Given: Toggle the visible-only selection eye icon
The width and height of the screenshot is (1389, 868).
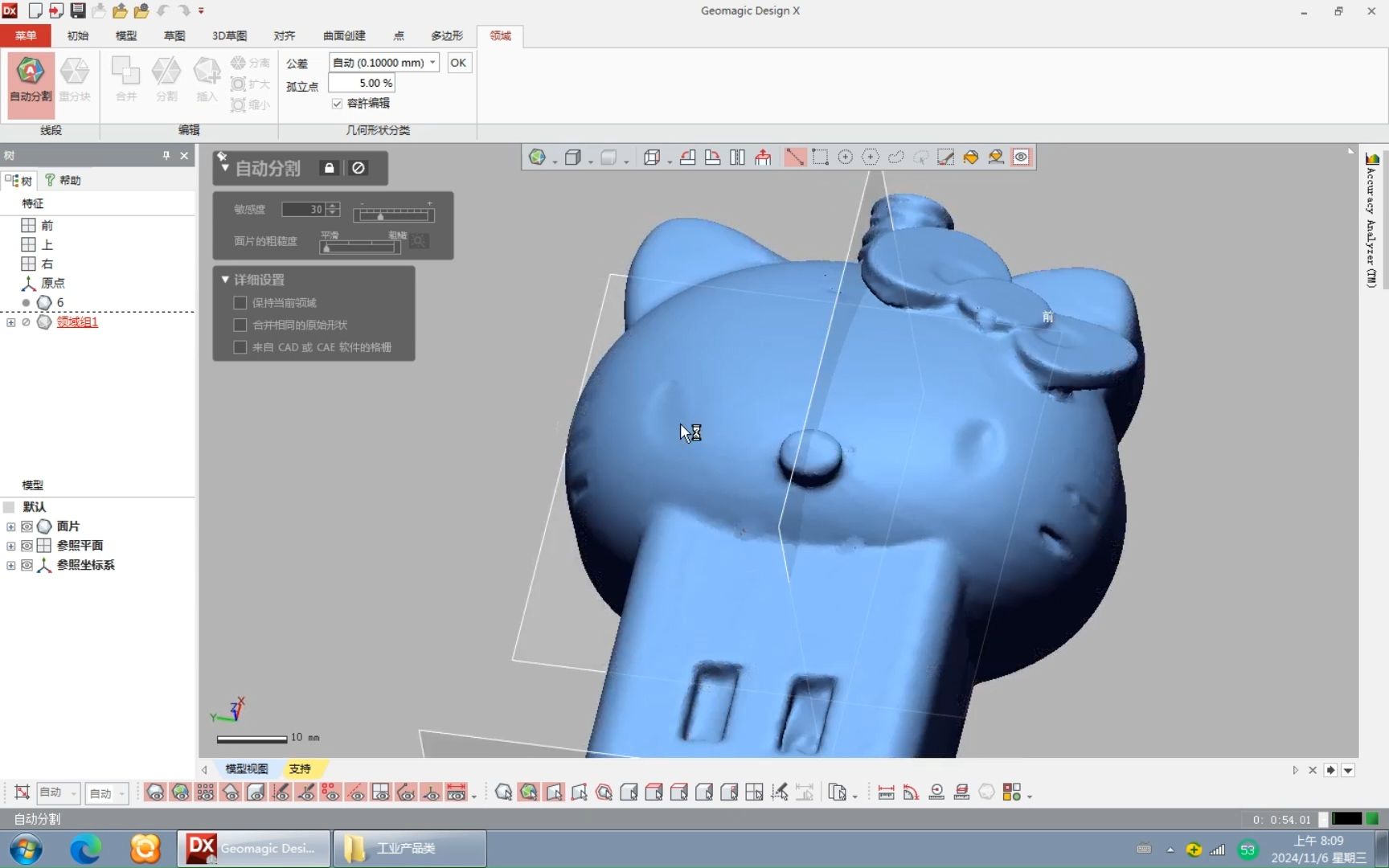Looking at the screenshot, I should [1021, 158].
